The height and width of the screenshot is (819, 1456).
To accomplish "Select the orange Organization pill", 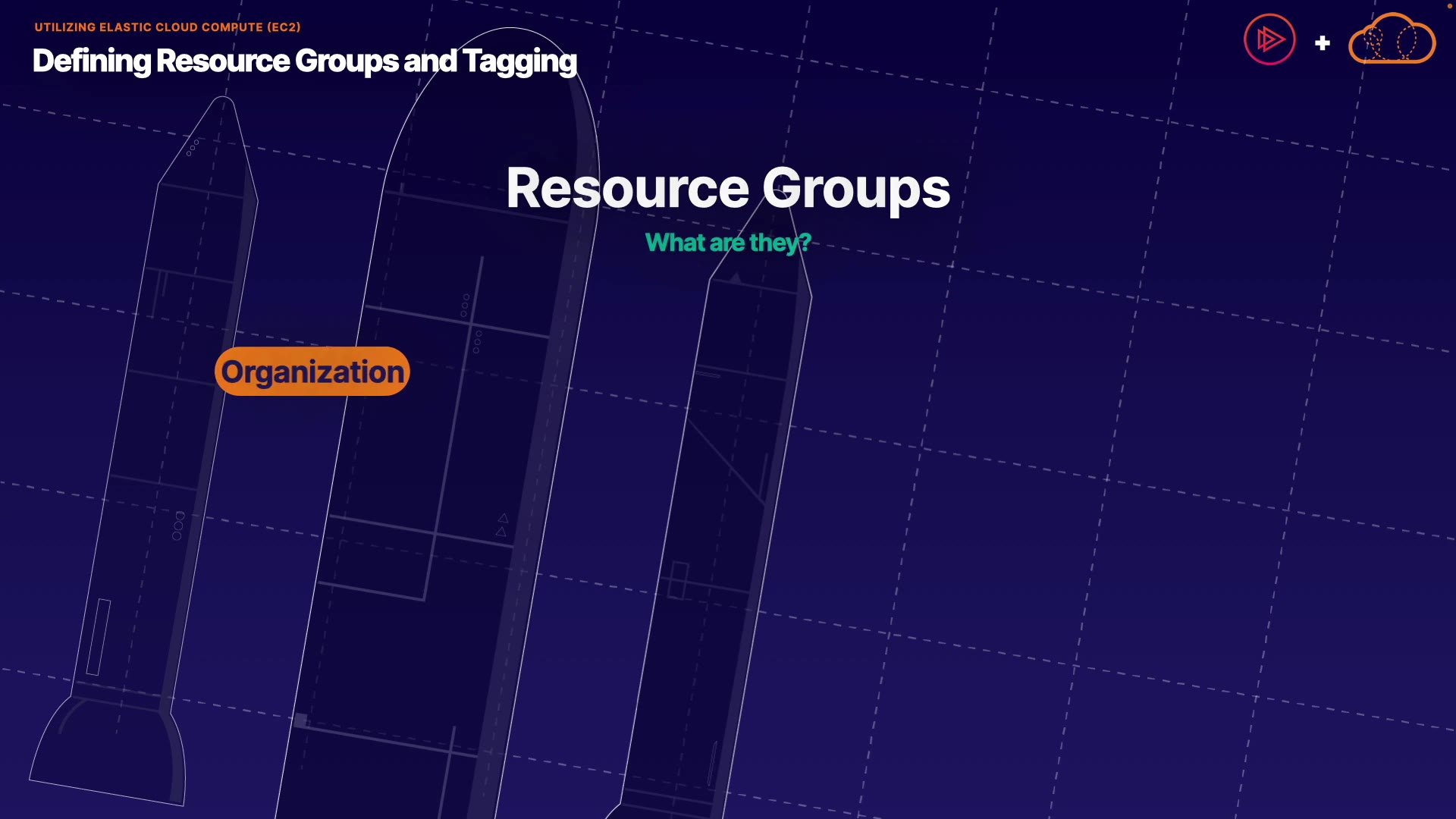I will [312, 372].
